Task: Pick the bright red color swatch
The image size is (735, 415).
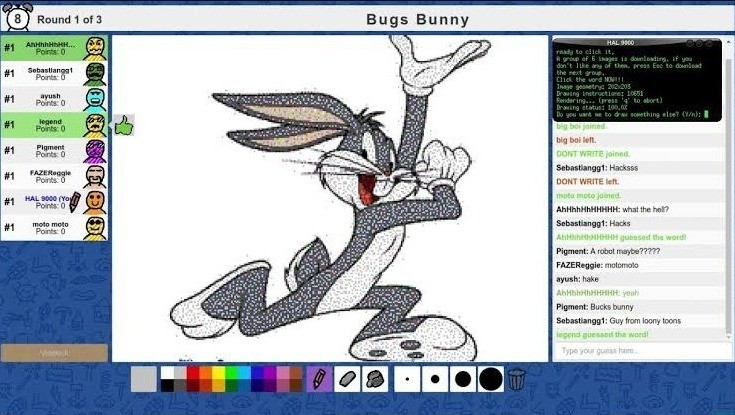Action: click(x=193, y=373)
